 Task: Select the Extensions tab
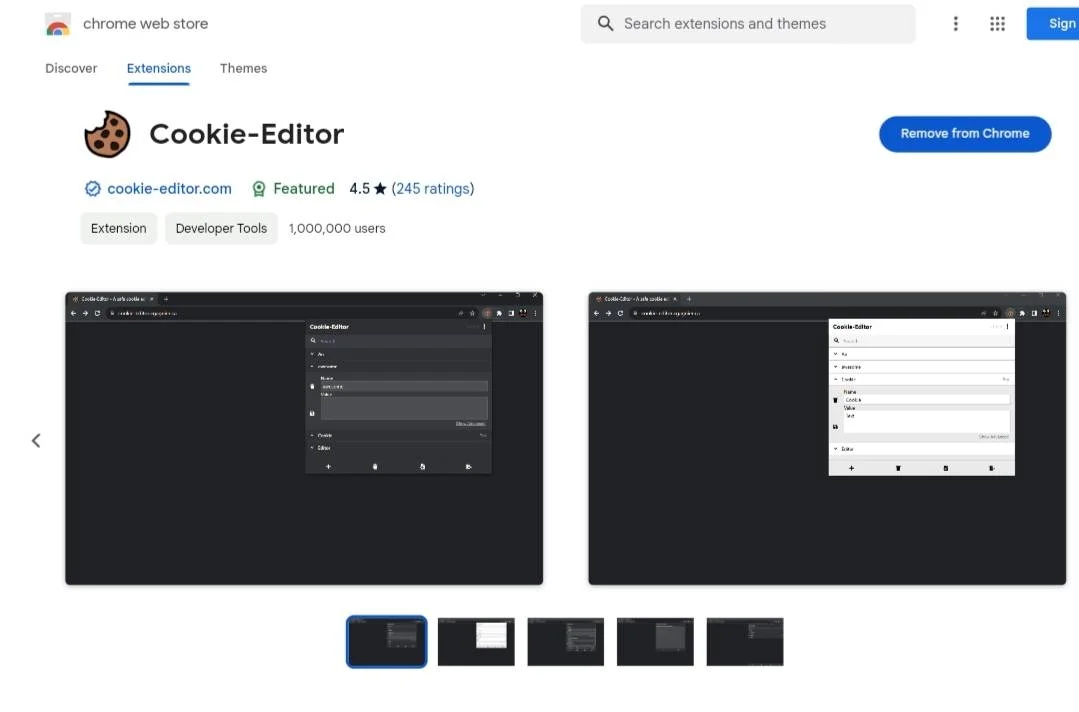point(159,68)
